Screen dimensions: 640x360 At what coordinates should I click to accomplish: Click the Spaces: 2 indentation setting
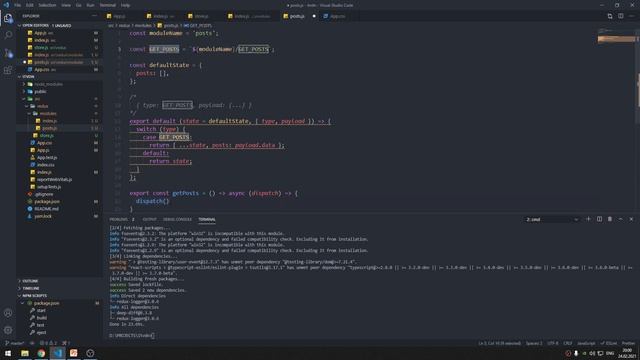[x=534, y=343]
